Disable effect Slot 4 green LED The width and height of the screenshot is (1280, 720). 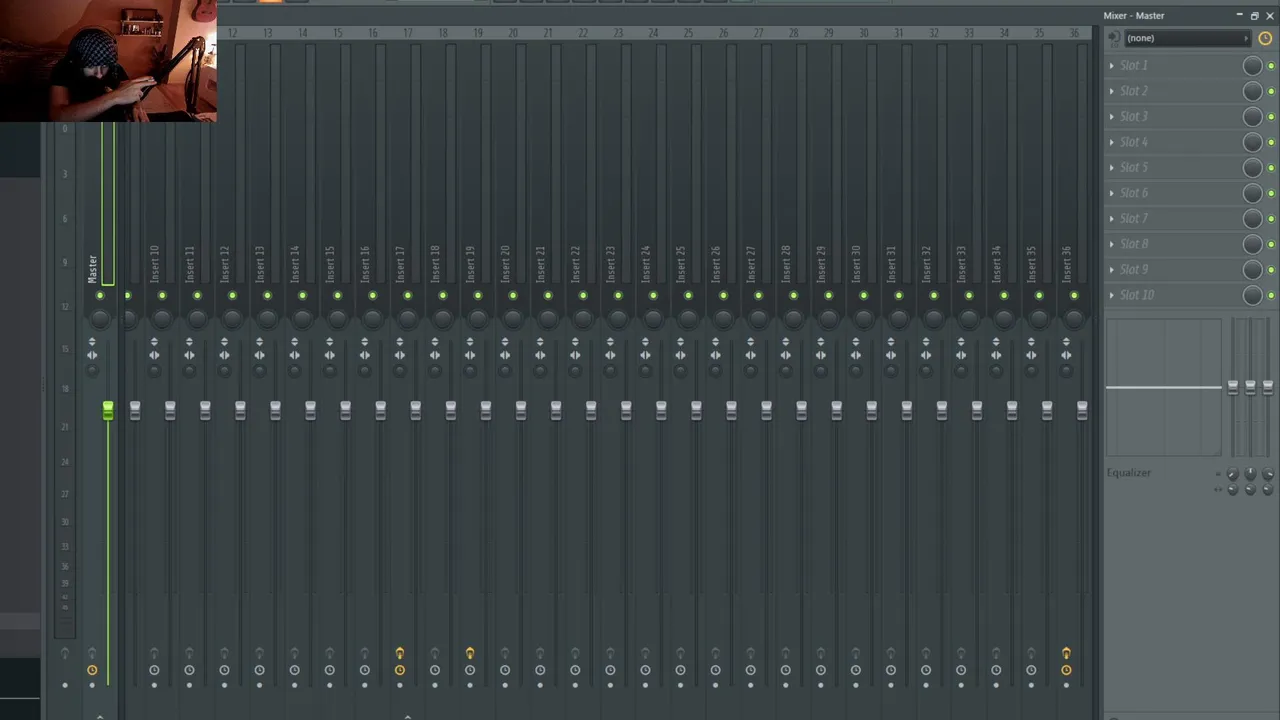(1271, 142)
